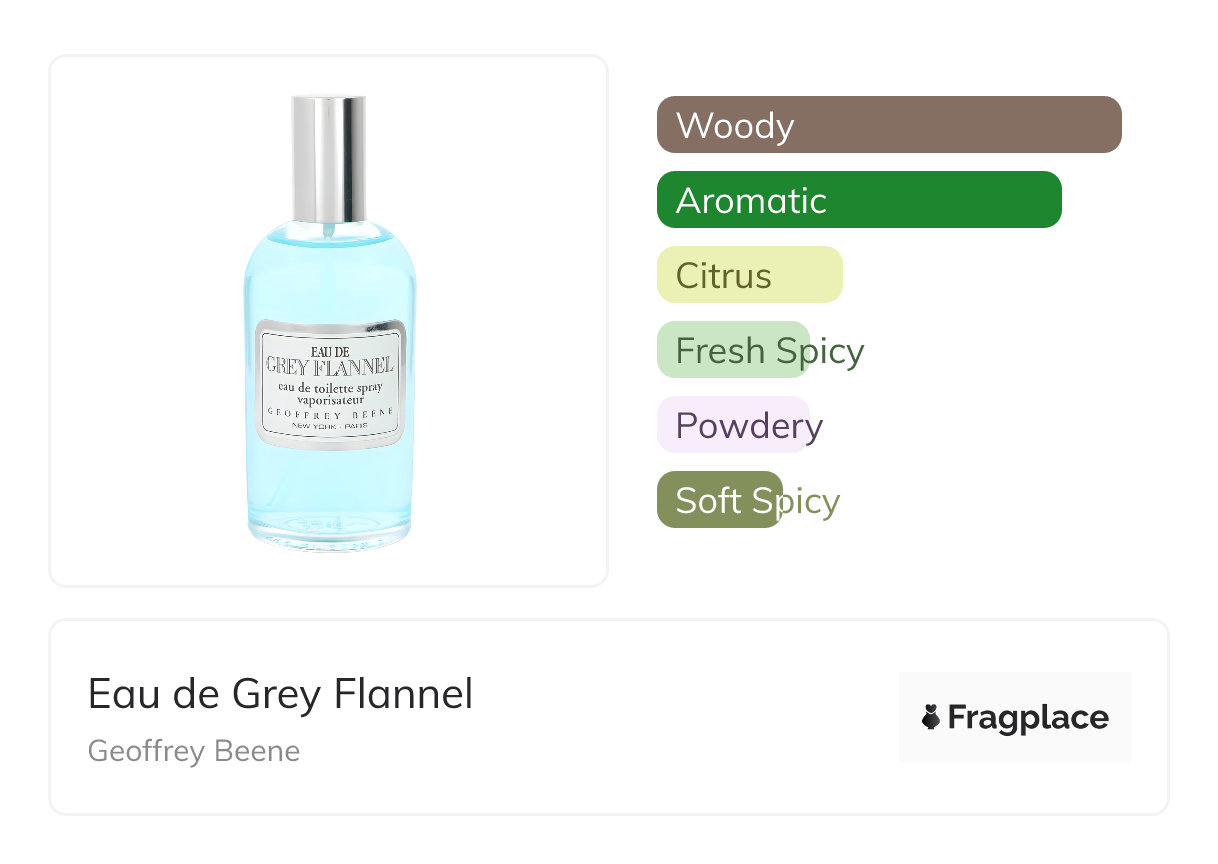Choose the yellow Citrus accord bar
1218x864 pixels.
(749, 275)
